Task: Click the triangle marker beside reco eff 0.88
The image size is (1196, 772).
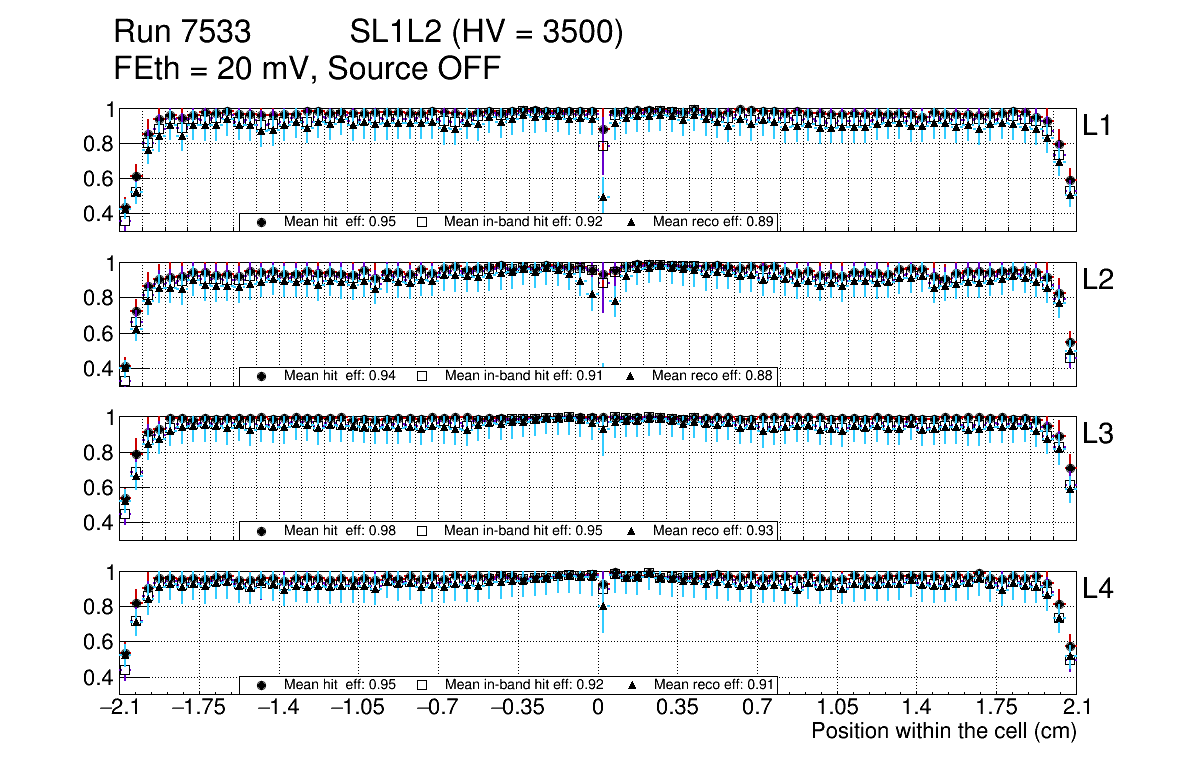Action: pos(632,376)
